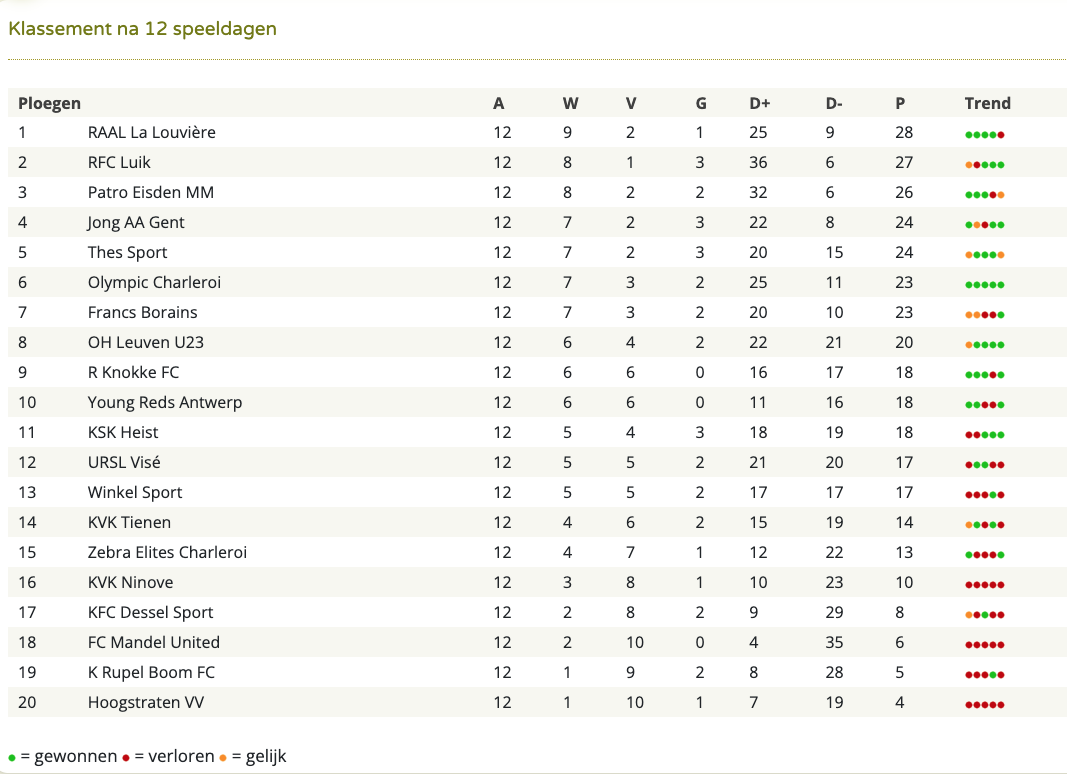1067x774 pixels.
Task: Click the Trend column header
Action: coord(987,103)
